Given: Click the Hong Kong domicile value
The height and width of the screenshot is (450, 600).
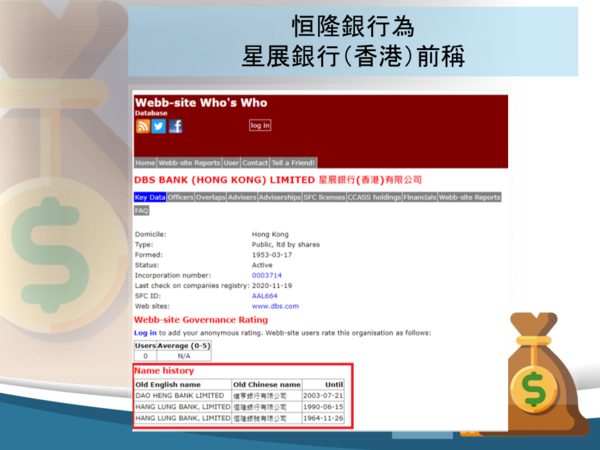Looking at the screenshot, I should tap(270, 234).
